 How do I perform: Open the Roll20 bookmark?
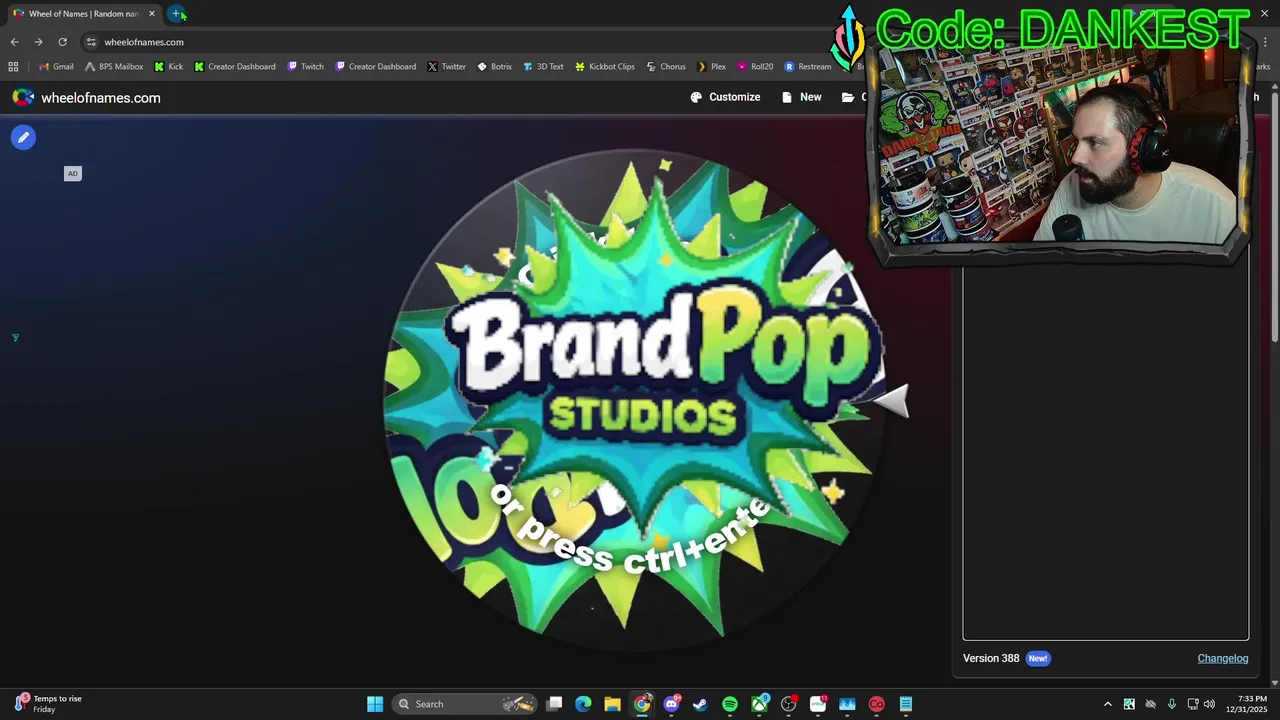click(x=755, y=67)
